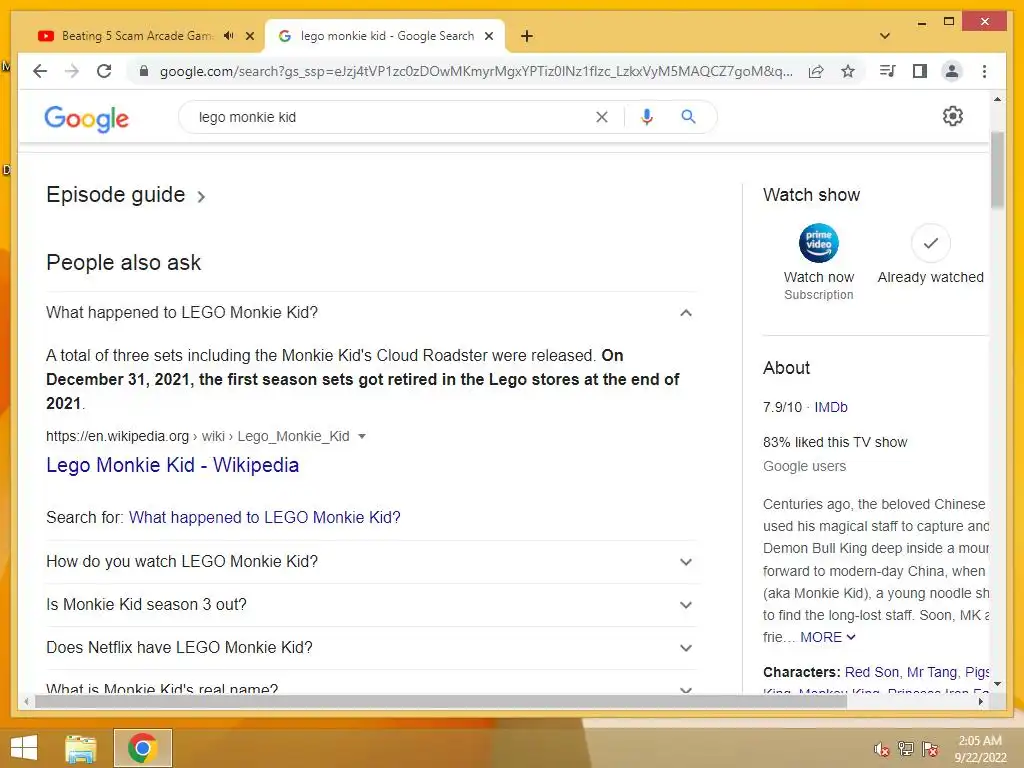Close the Beating 5 Scam Arcade Games tab
The height and width of the screenshot is (768, 1024).
[x=249, y=36]
